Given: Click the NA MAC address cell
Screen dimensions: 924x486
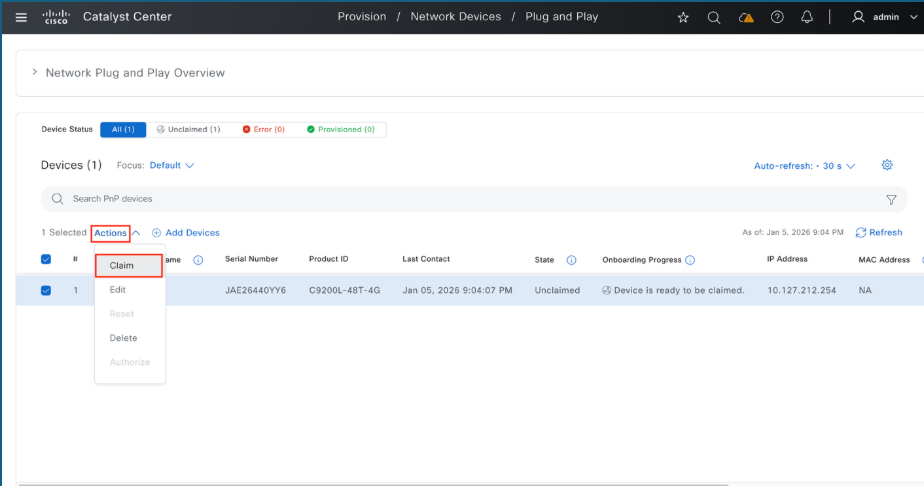Looking at the screenshot, I should 864,290.
